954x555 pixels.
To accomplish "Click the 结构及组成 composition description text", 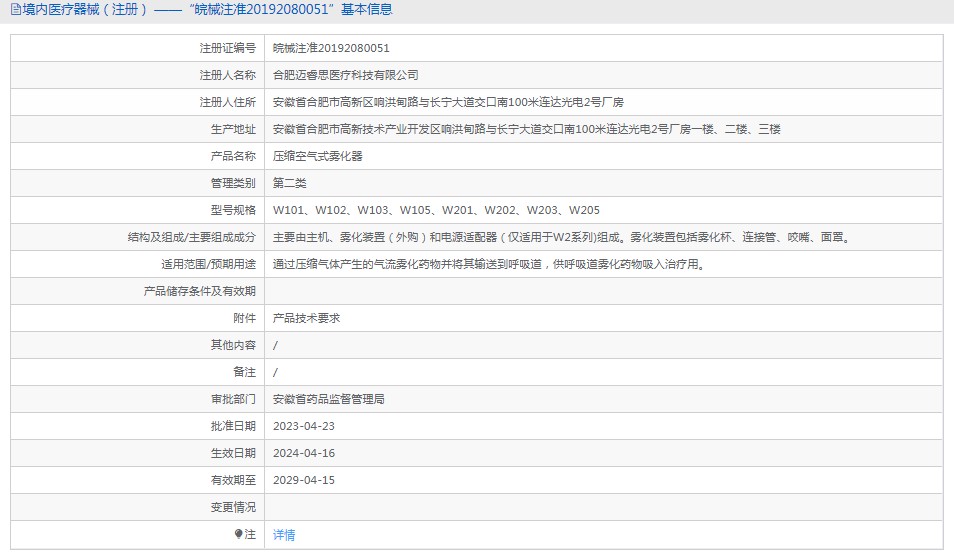I will pos(563,237).
